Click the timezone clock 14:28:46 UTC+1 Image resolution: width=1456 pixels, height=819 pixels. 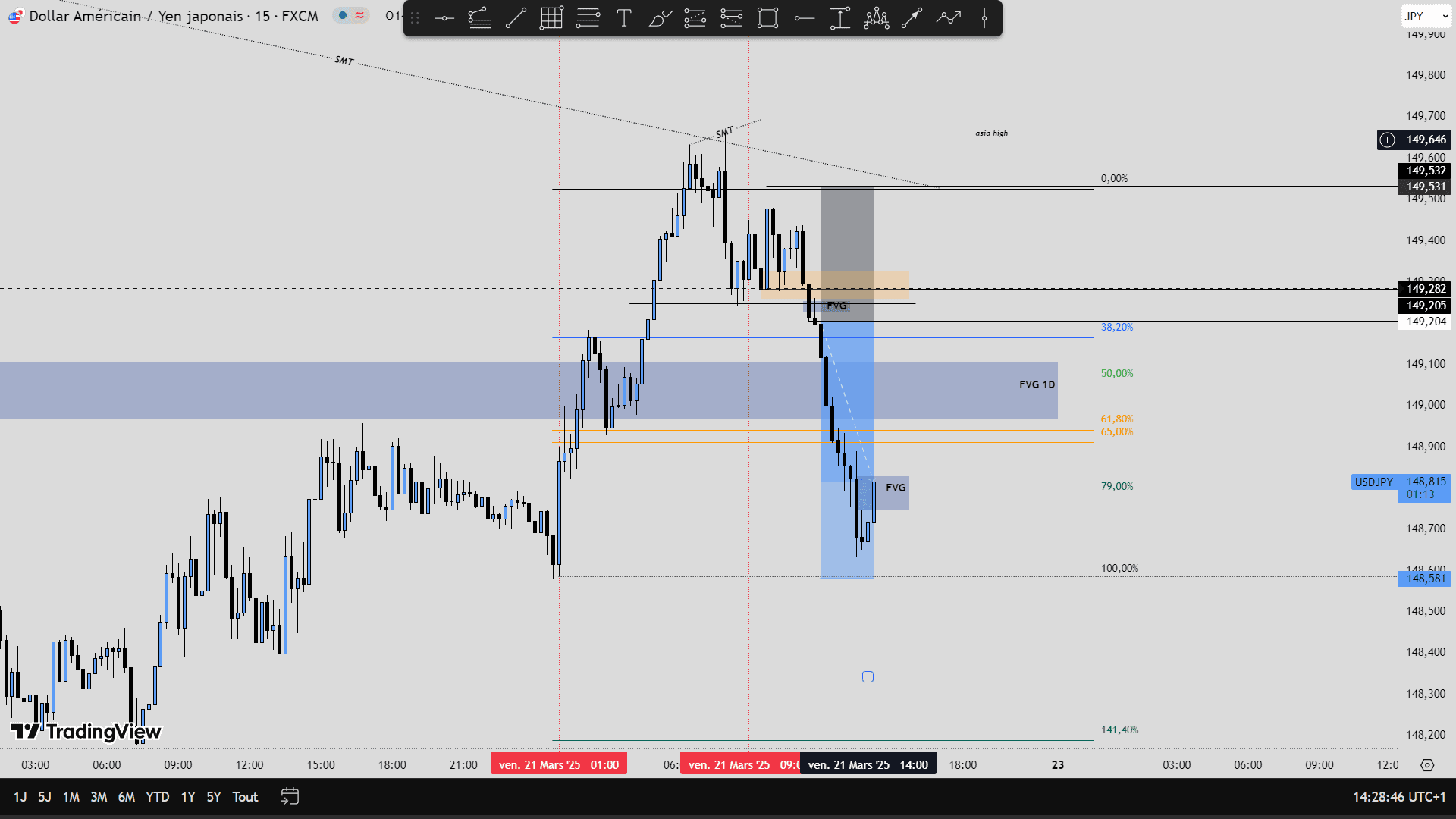point(1398,797)
